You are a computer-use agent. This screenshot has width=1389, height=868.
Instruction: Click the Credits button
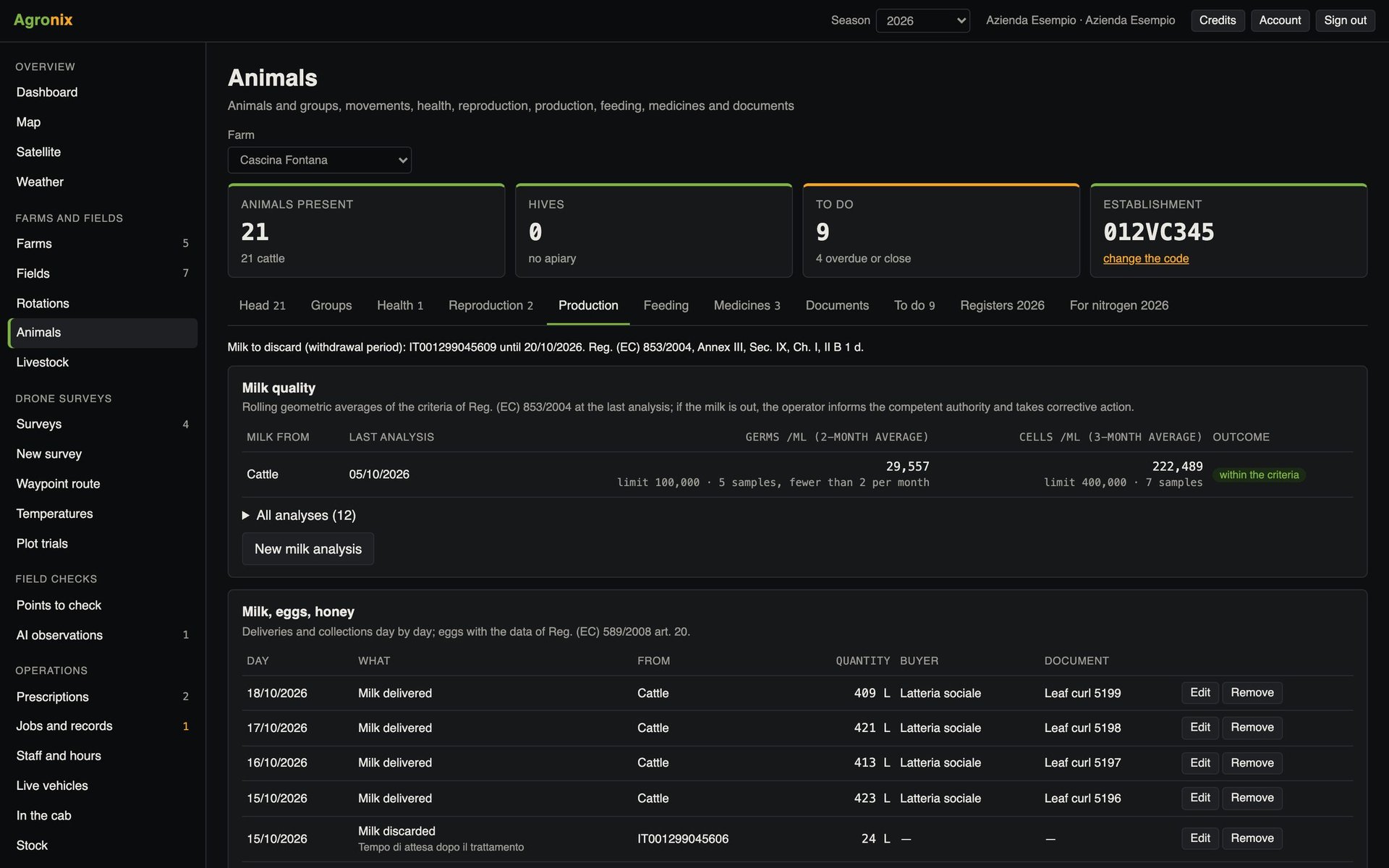(x=1218, y=20)
